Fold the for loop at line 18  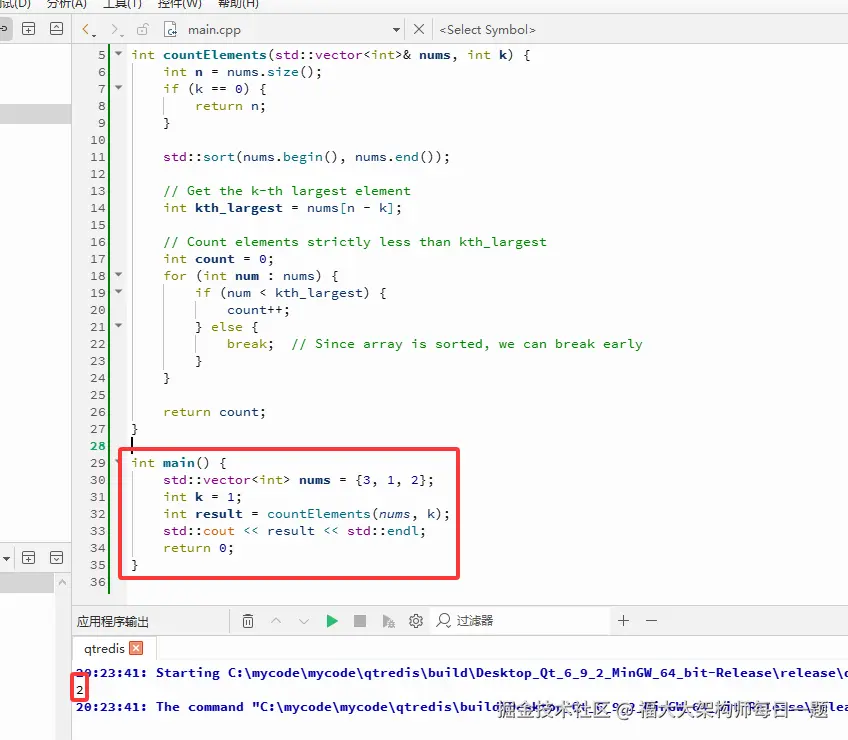coord(118,274)
